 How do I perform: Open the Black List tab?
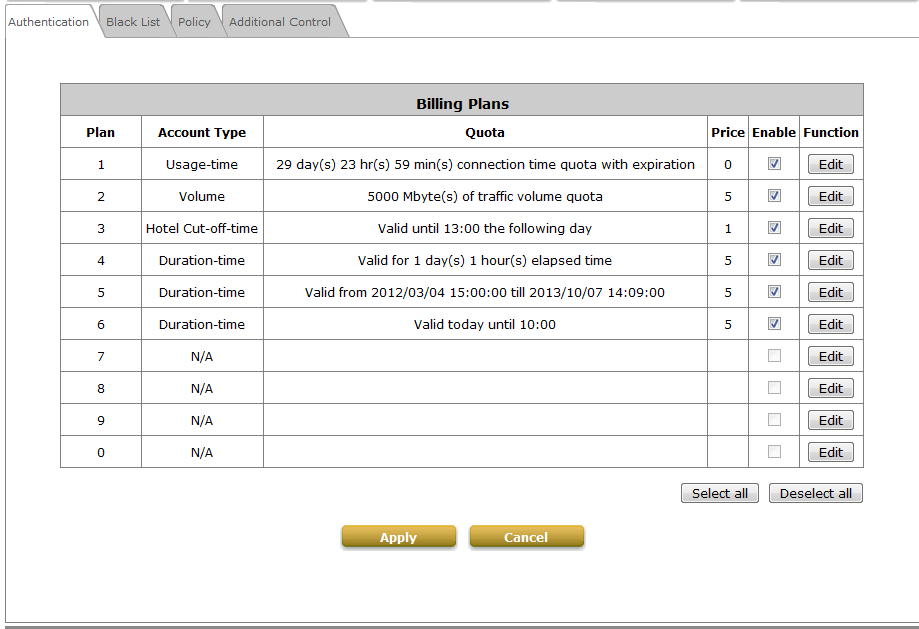coord(133,22)
